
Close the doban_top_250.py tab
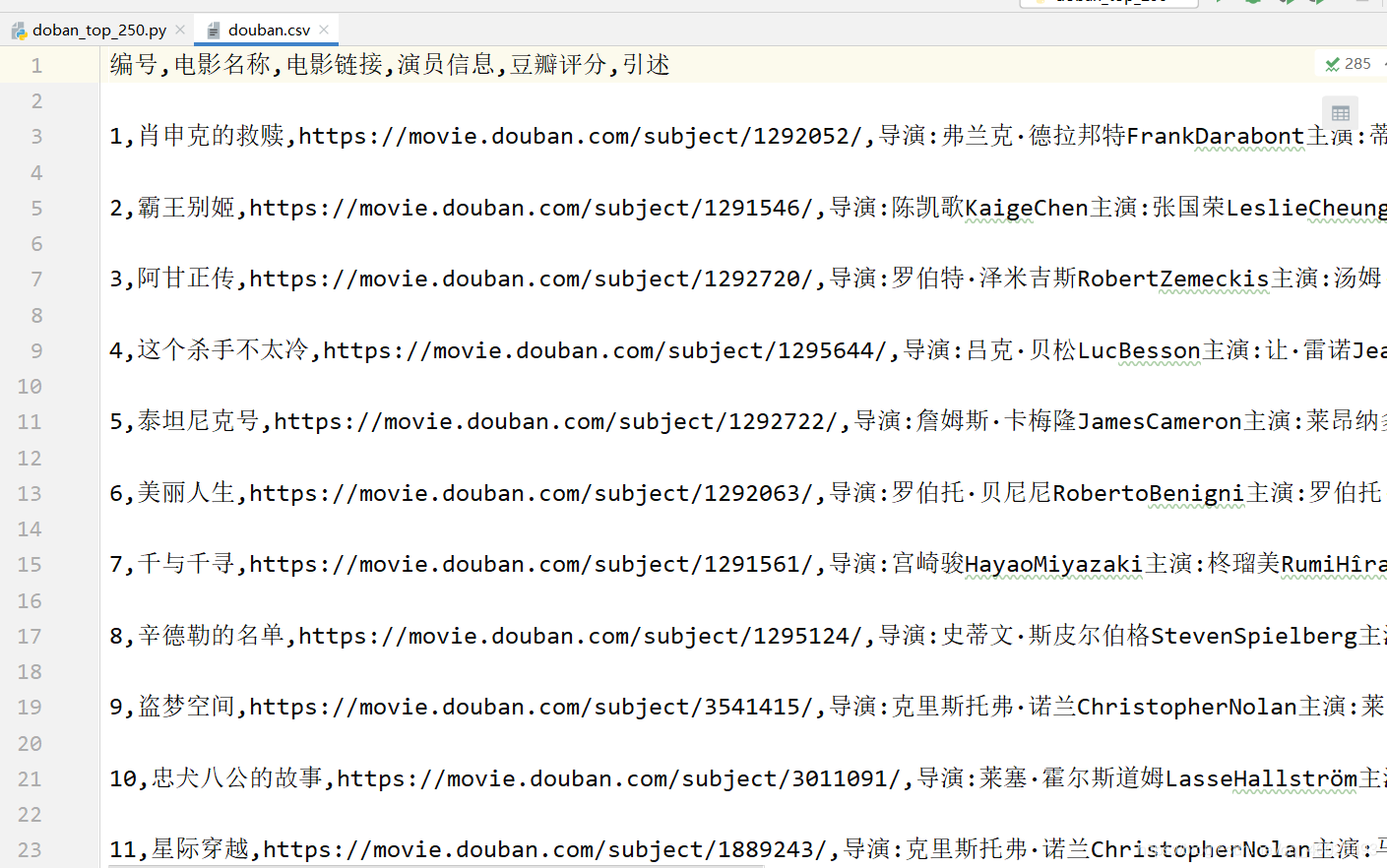click(180, 30)
